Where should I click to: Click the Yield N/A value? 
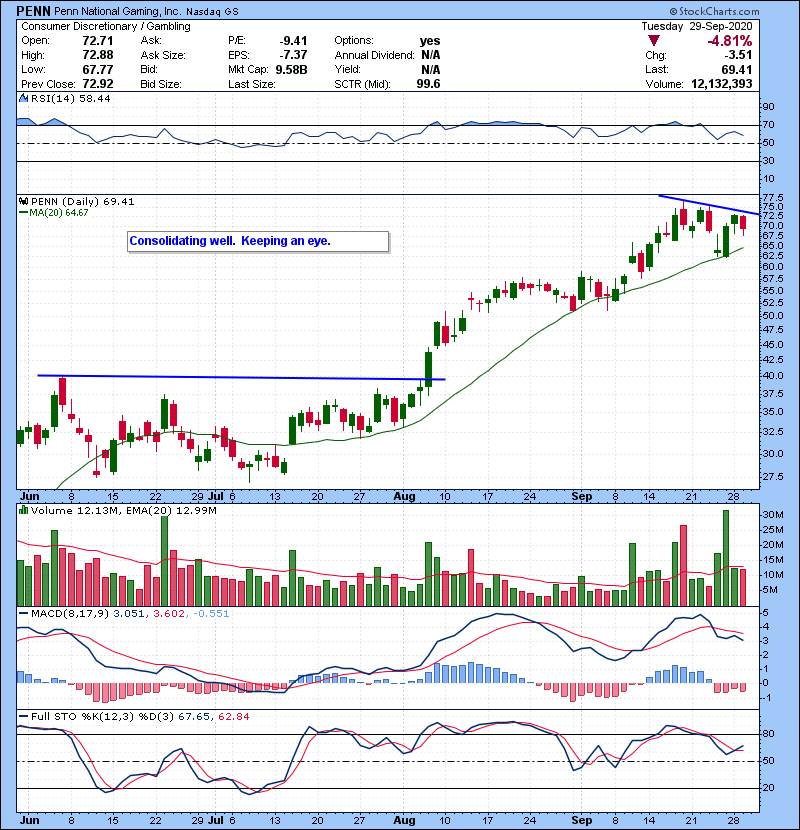430,69
